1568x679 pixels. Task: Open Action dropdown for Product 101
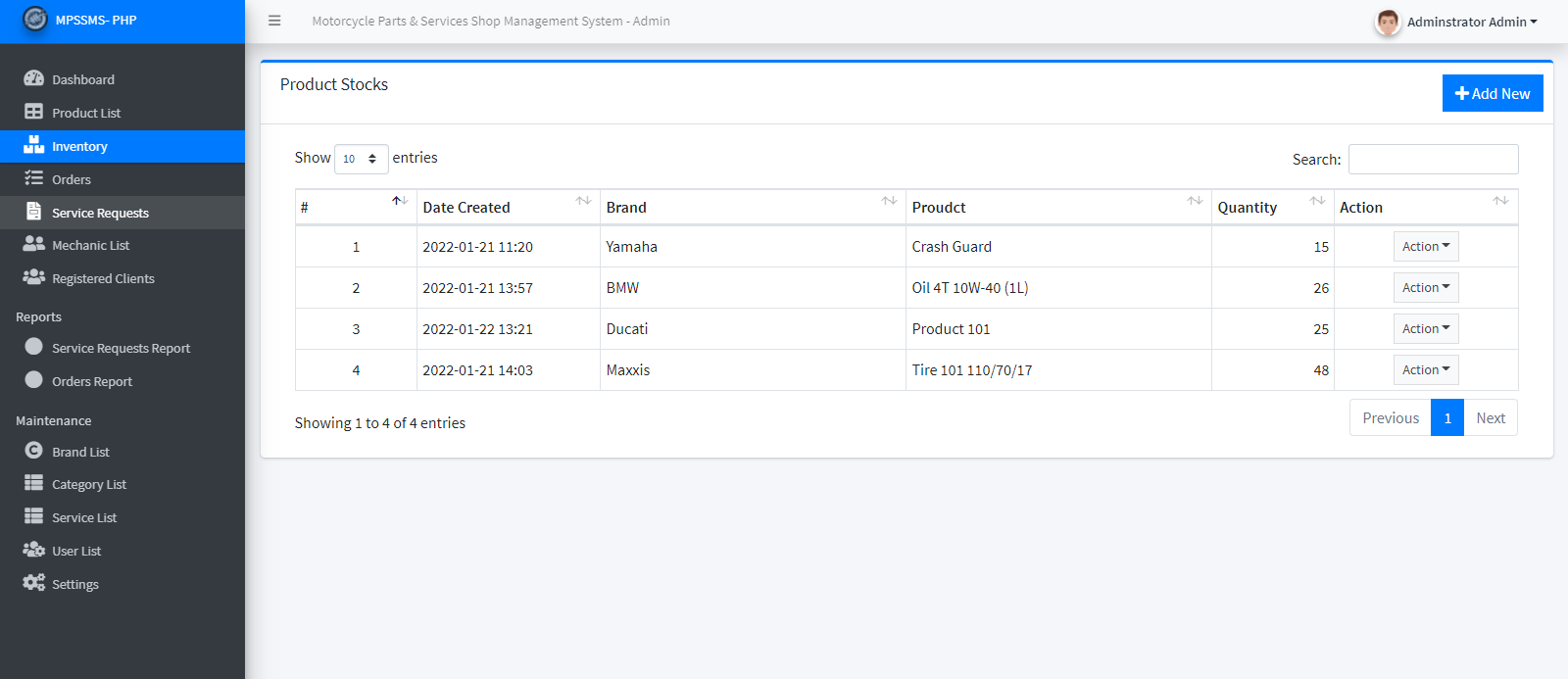point(1426,329)
